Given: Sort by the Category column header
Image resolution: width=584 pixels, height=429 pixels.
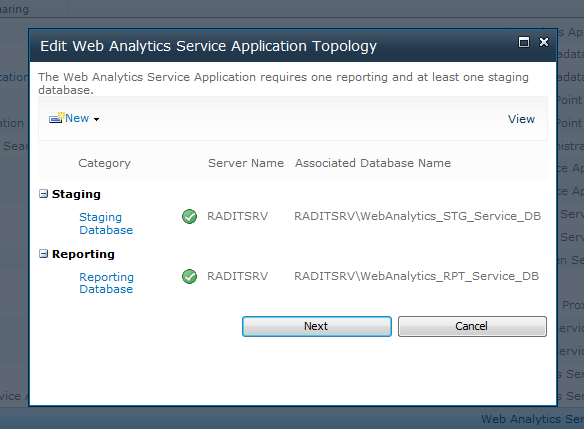Looking at the screenshot, I should point(104,163).
